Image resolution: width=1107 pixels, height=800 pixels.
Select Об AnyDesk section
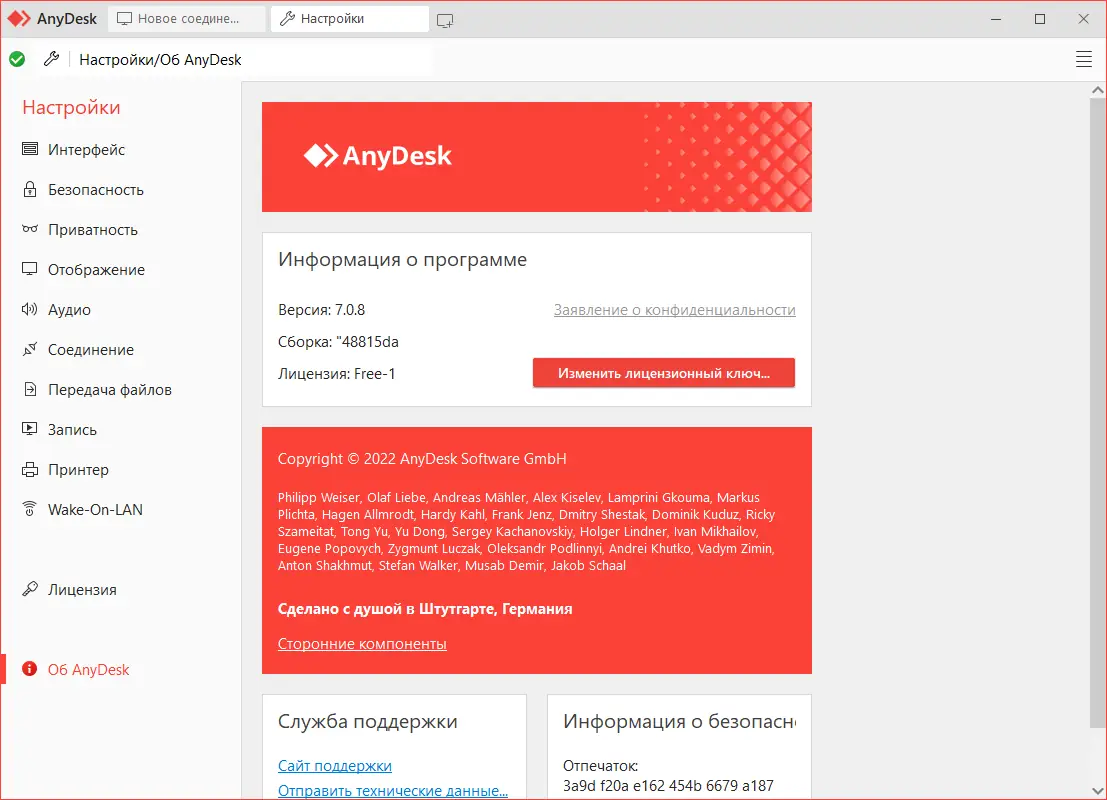(x=88, y=669)
